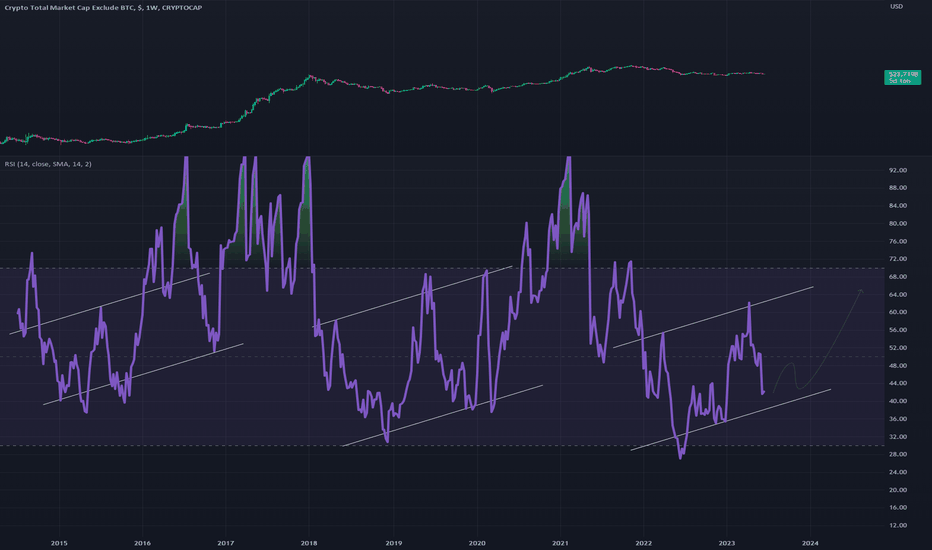Click the 2016 label on time axis
This screenshot has width=932, height=550.
pos(142,543)
